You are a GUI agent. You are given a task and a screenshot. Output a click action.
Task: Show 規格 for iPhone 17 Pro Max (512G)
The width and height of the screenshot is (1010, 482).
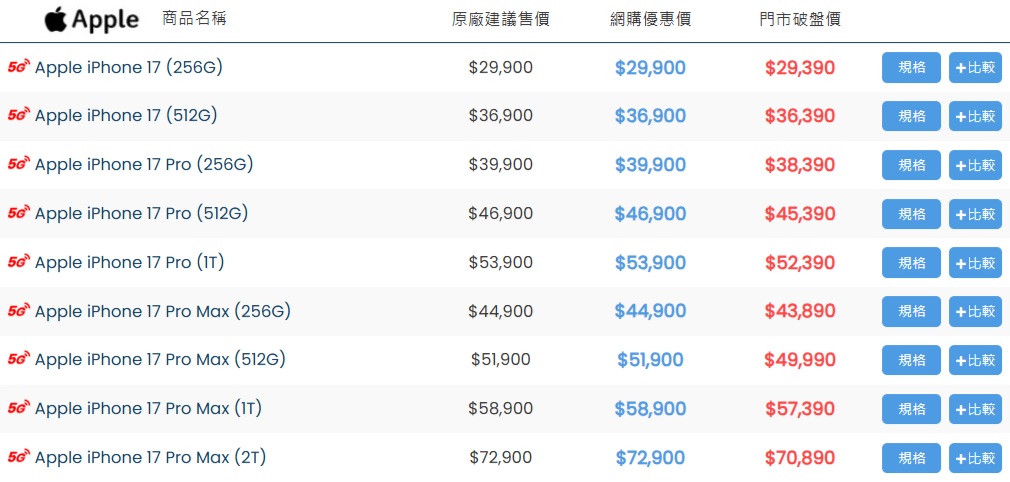coord(911,360)
